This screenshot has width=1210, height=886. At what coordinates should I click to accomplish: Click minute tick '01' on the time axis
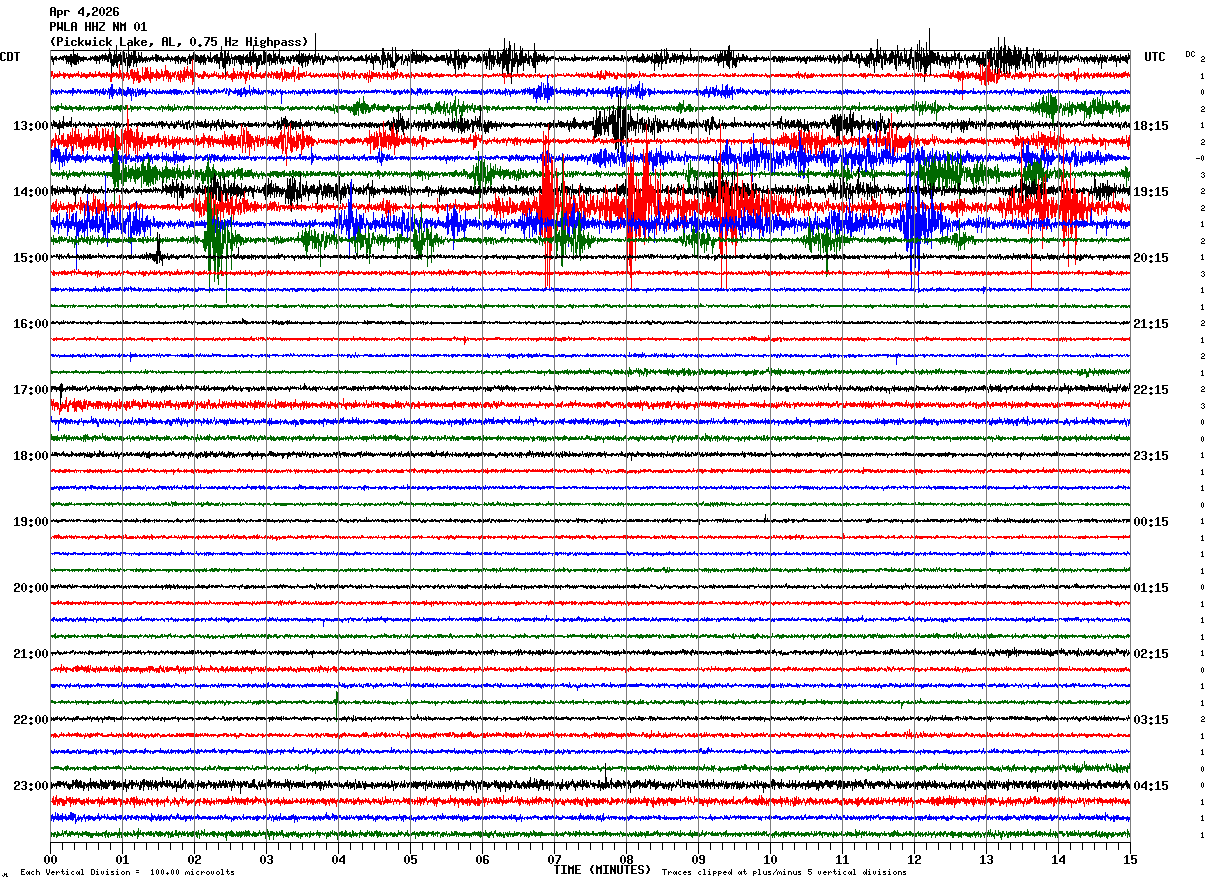click(x=122, y=859)
